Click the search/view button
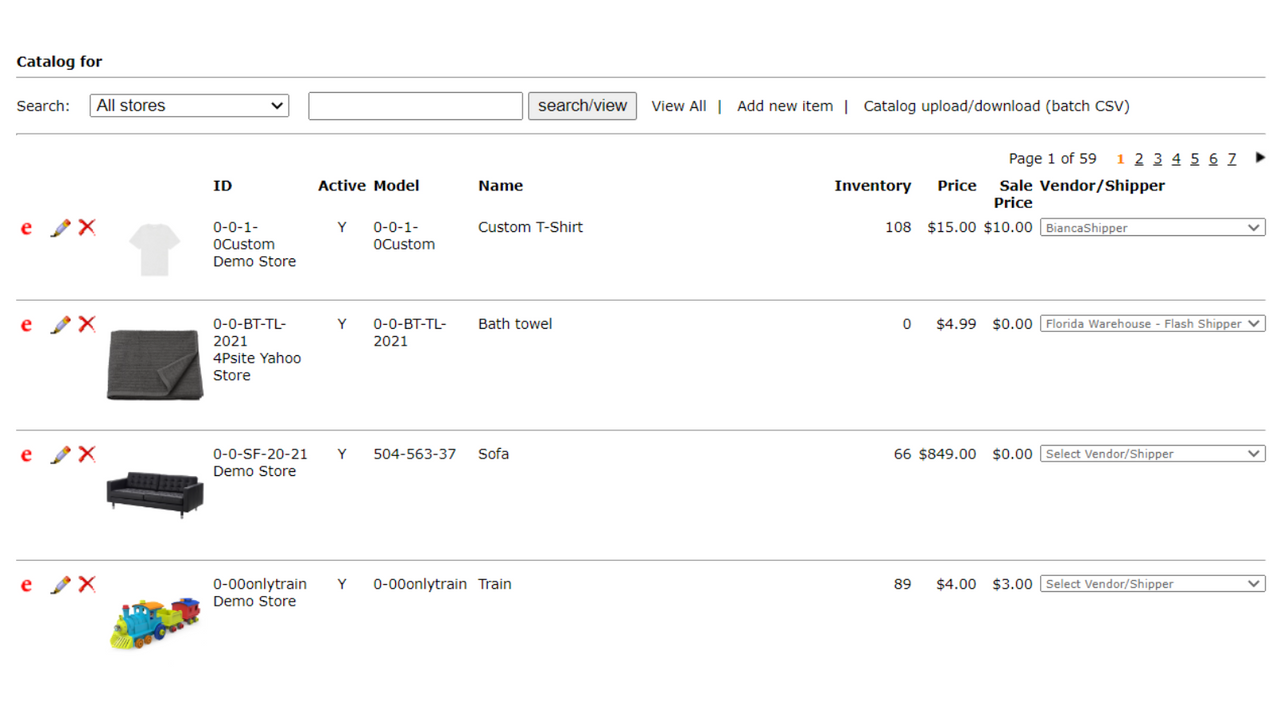This screenshot has width=1280, height=720. click(582, 105)
